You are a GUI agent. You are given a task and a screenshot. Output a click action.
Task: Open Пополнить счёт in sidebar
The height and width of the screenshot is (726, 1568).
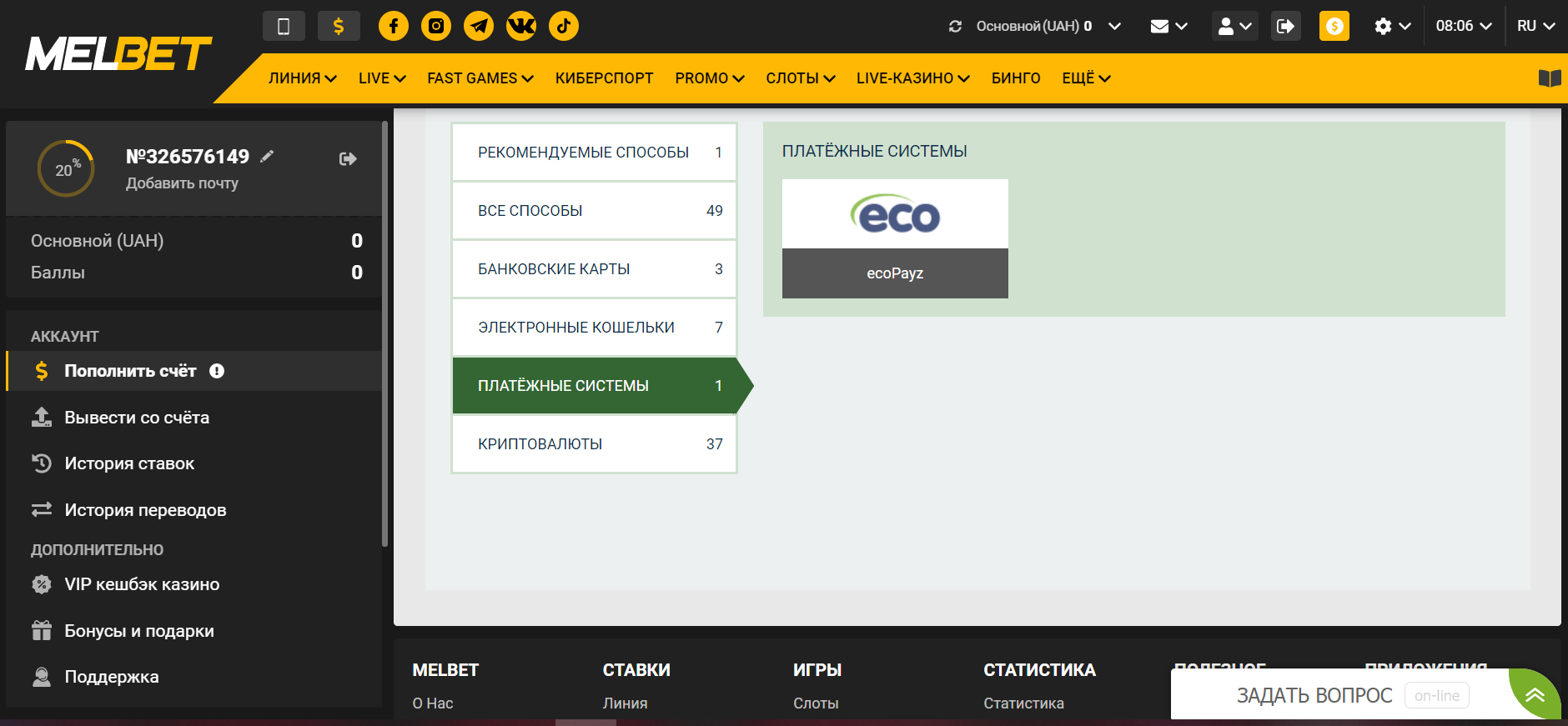tap(193, 371)
